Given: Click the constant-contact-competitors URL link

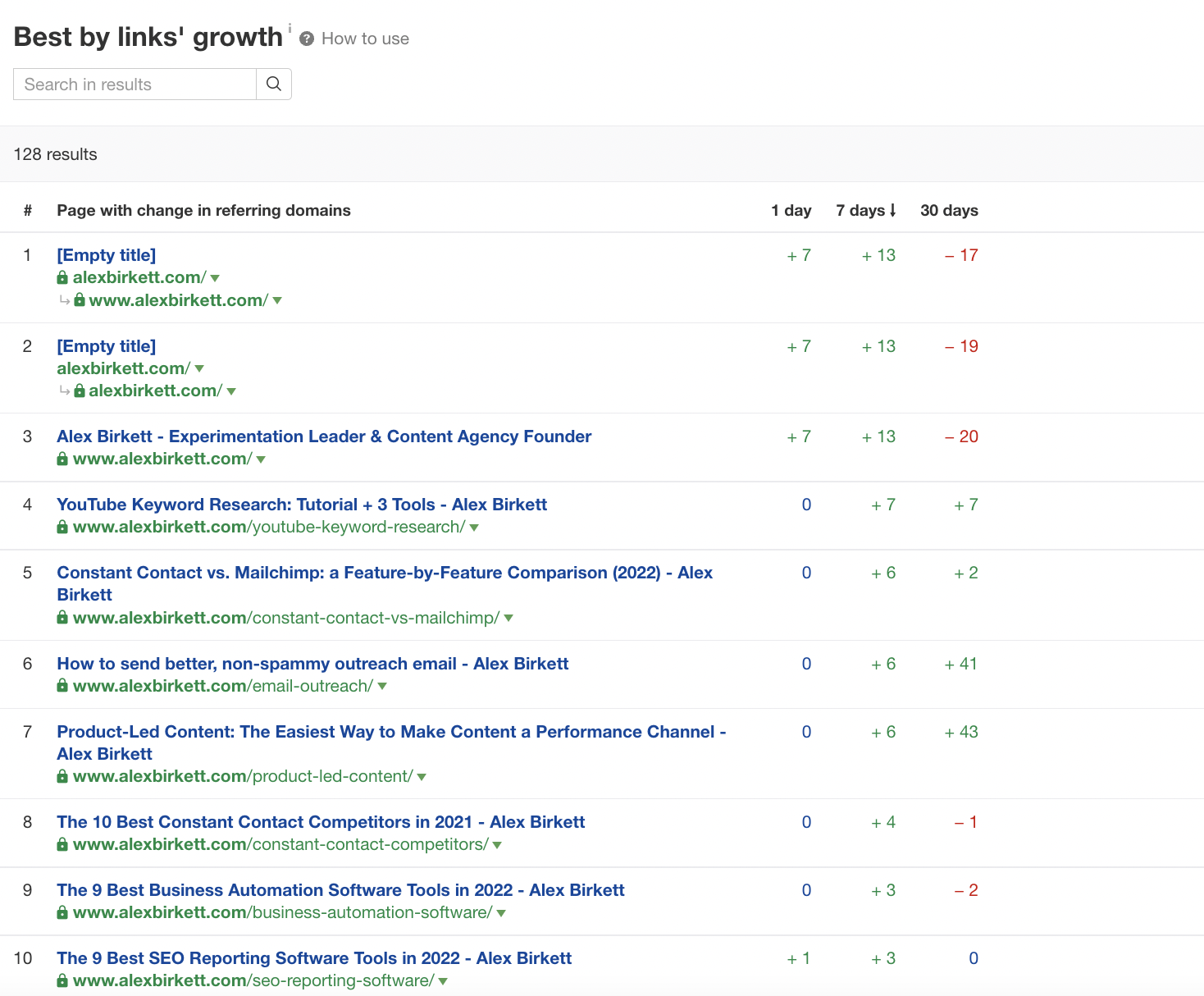Looking at the screenshot, I should click(x=280, y=844).
